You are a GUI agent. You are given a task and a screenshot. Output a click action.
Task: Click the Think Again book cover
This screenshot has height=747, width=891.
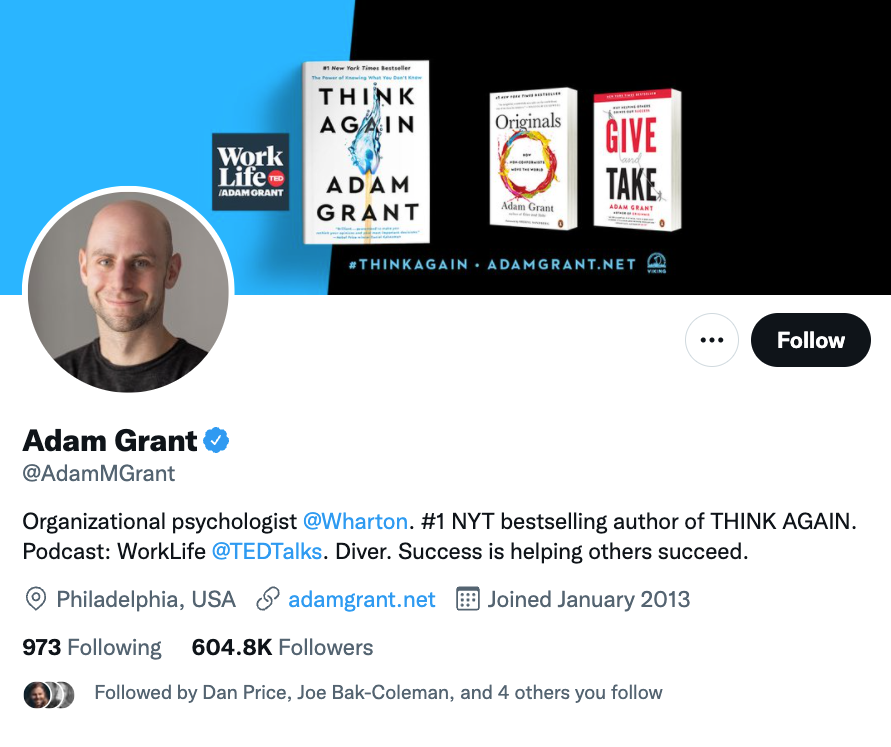click(367, 152)
